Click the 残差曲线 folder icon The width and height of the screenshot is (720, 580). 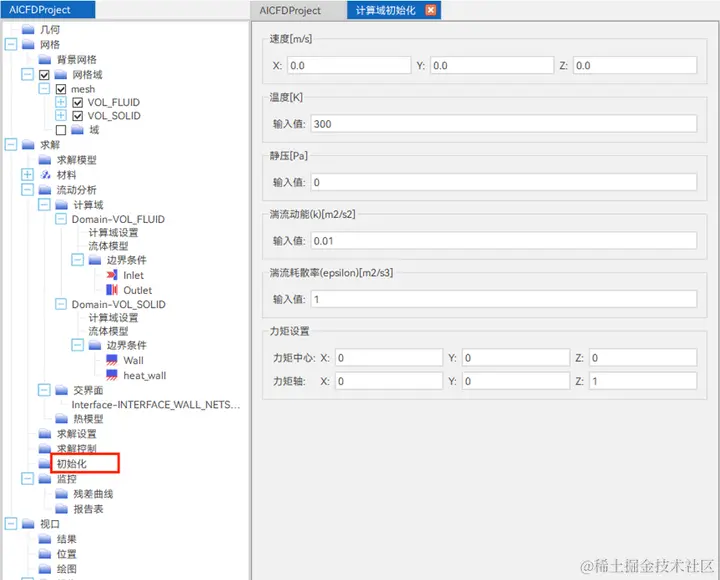pos(62,494)
